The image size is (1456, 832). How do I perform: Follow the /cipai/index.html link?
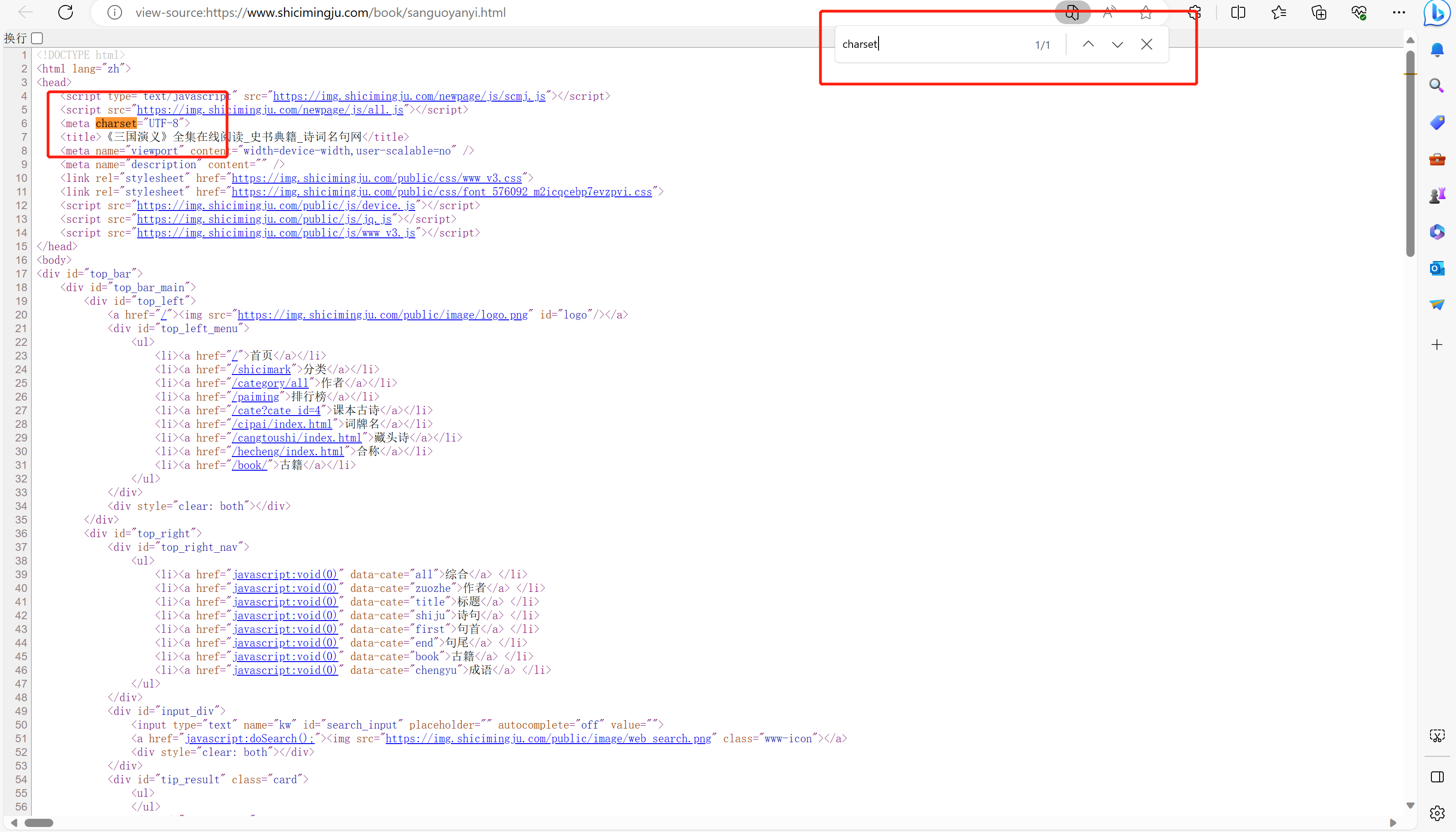pos(281,425)
